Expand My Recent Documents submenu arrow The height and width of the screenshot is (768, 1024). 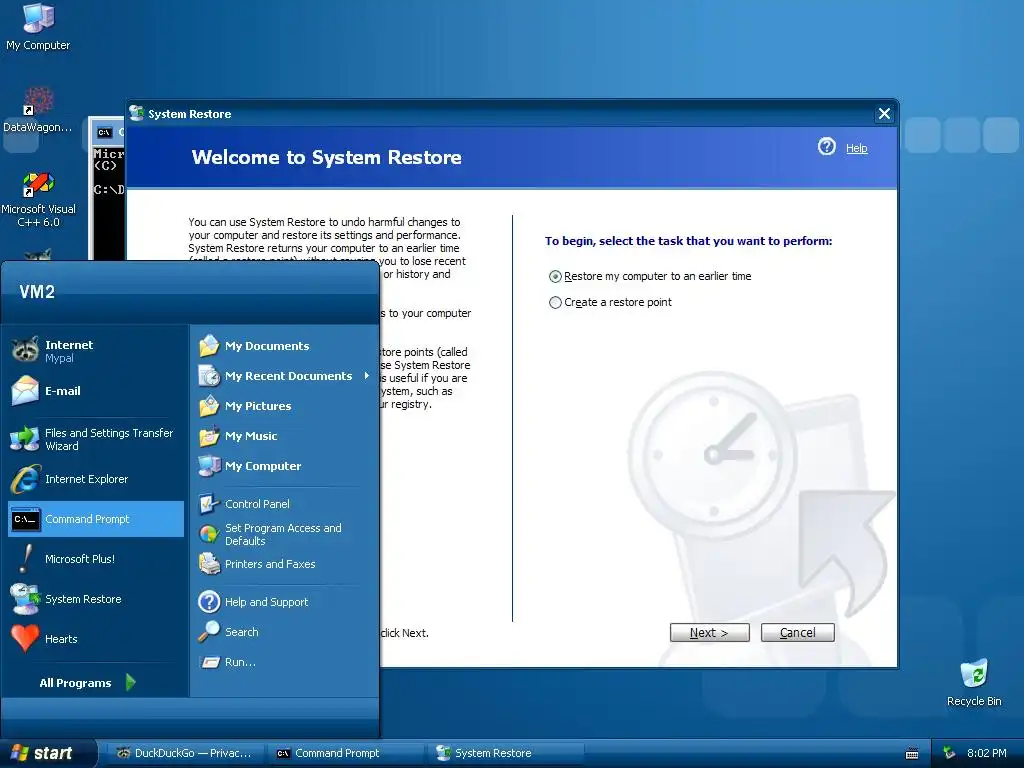click(366, 376)
